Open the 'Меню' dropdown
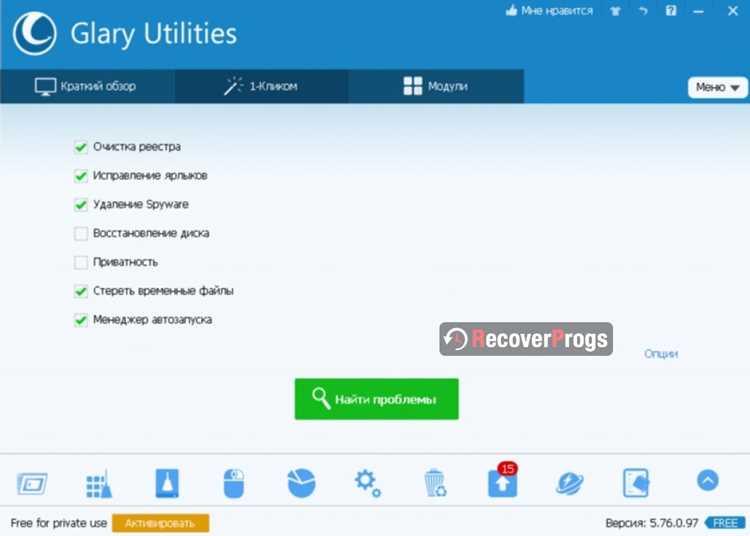Screen dimensions: 750x536 pos(717,87)
